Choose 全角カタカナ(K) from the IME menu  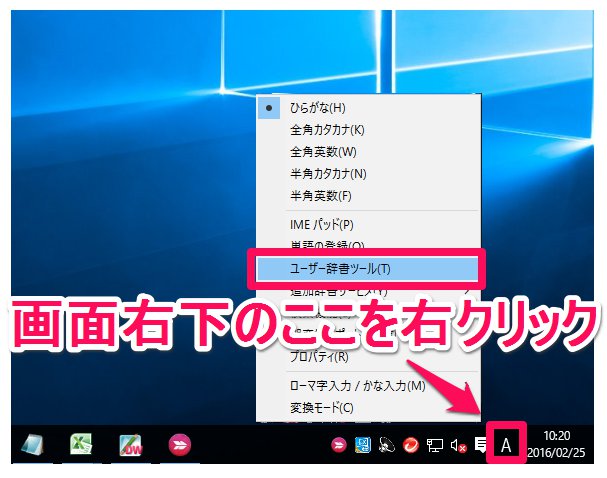click(x=369, y=130)
